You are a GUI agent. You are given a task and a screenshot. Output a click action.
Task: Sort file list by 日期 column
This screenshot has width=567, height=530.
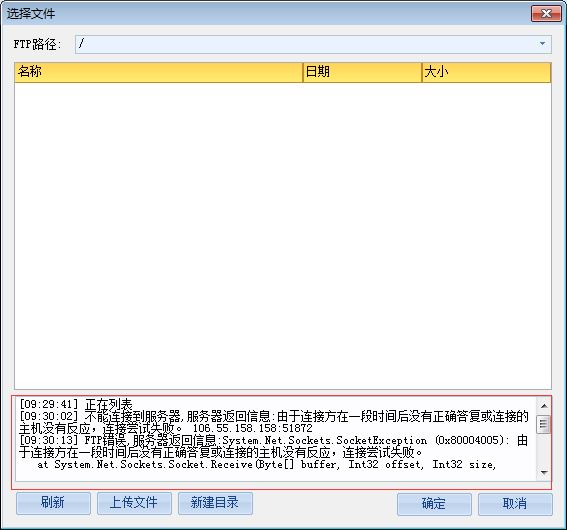pos(362,72)
